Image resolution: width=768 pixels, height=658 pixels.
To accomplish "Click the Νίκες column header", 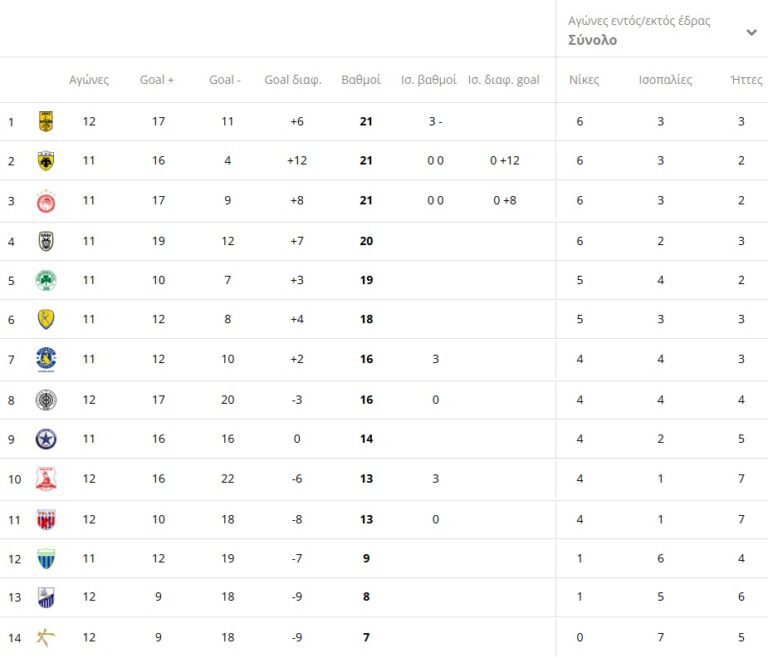I will click(x=583, y=80).
